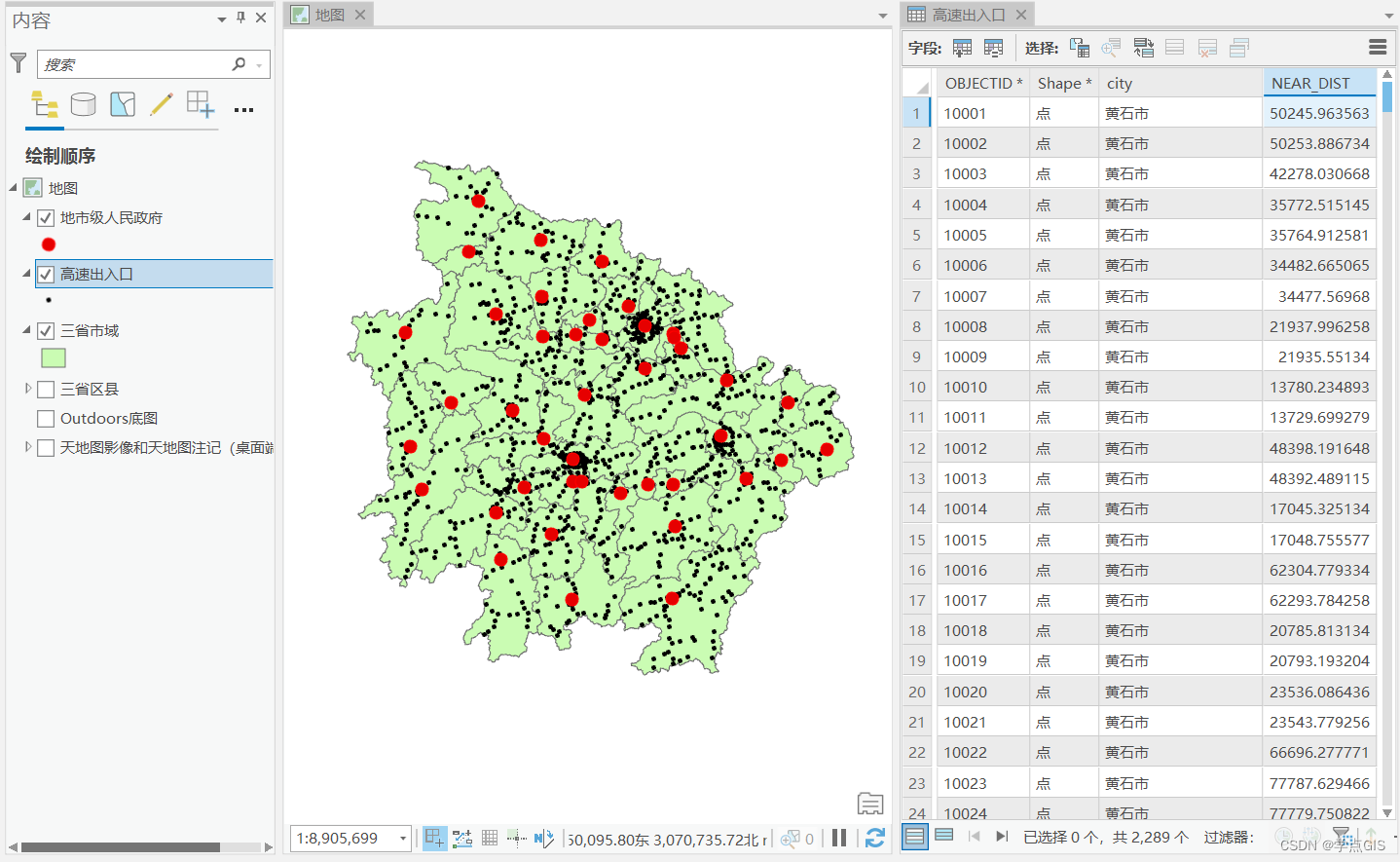Click the Delete Selection icon in the table toolbar
The height and width of the screenshot is (862, 1400).
tap(1207, 48)
